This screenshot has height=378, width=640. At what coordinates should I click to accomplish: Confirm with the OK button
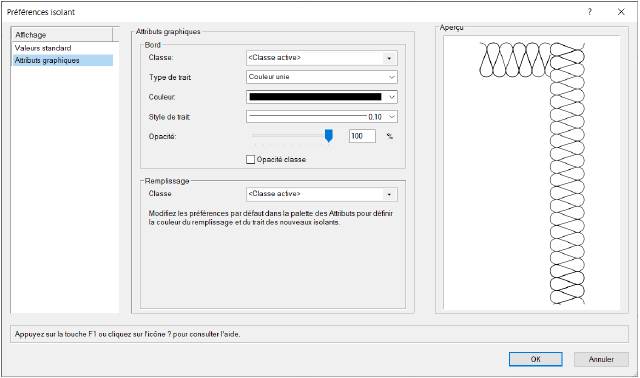(x=536, y=359)
